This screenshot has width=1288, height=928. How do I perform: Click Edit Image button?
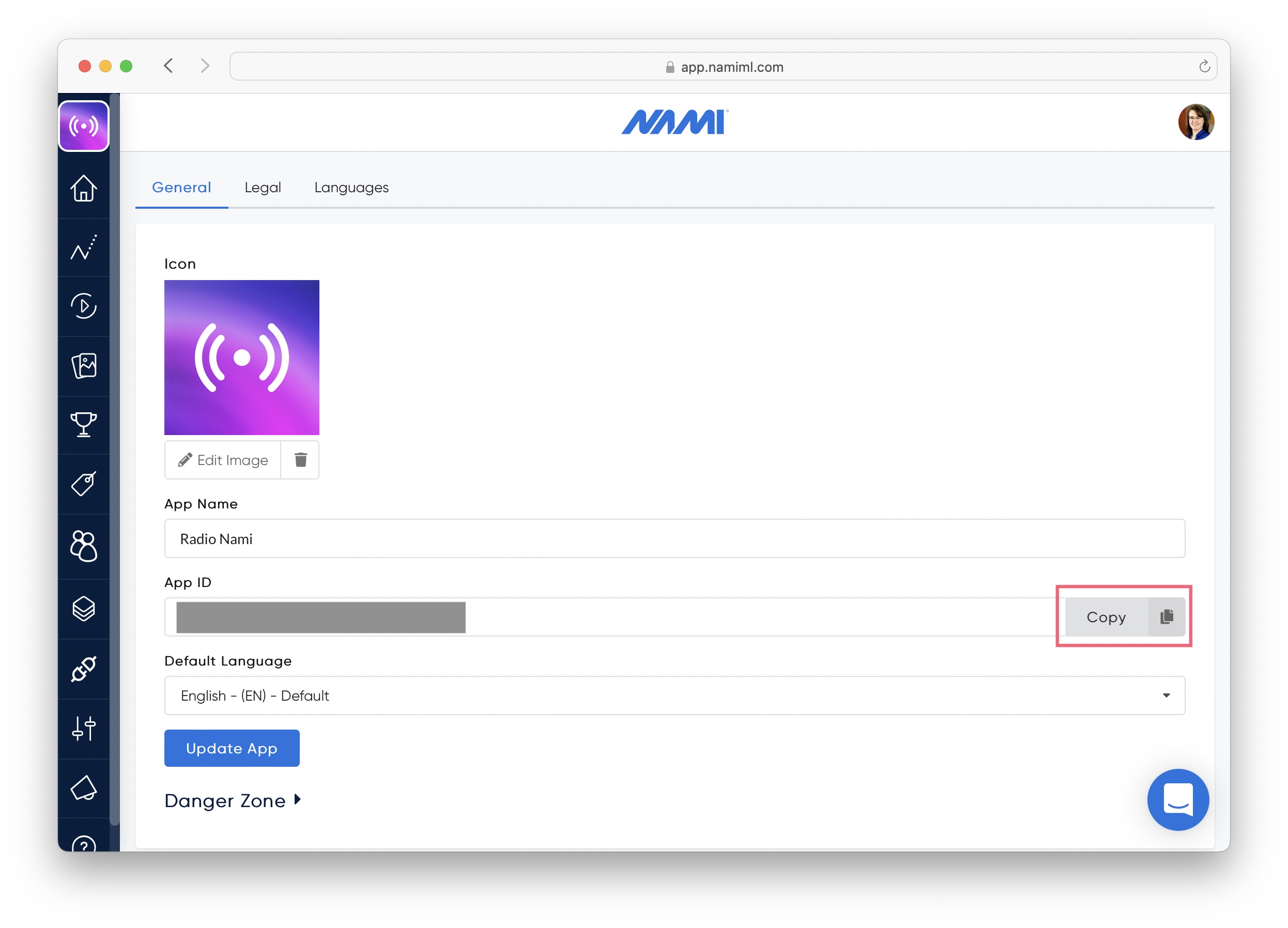(223, 460)
